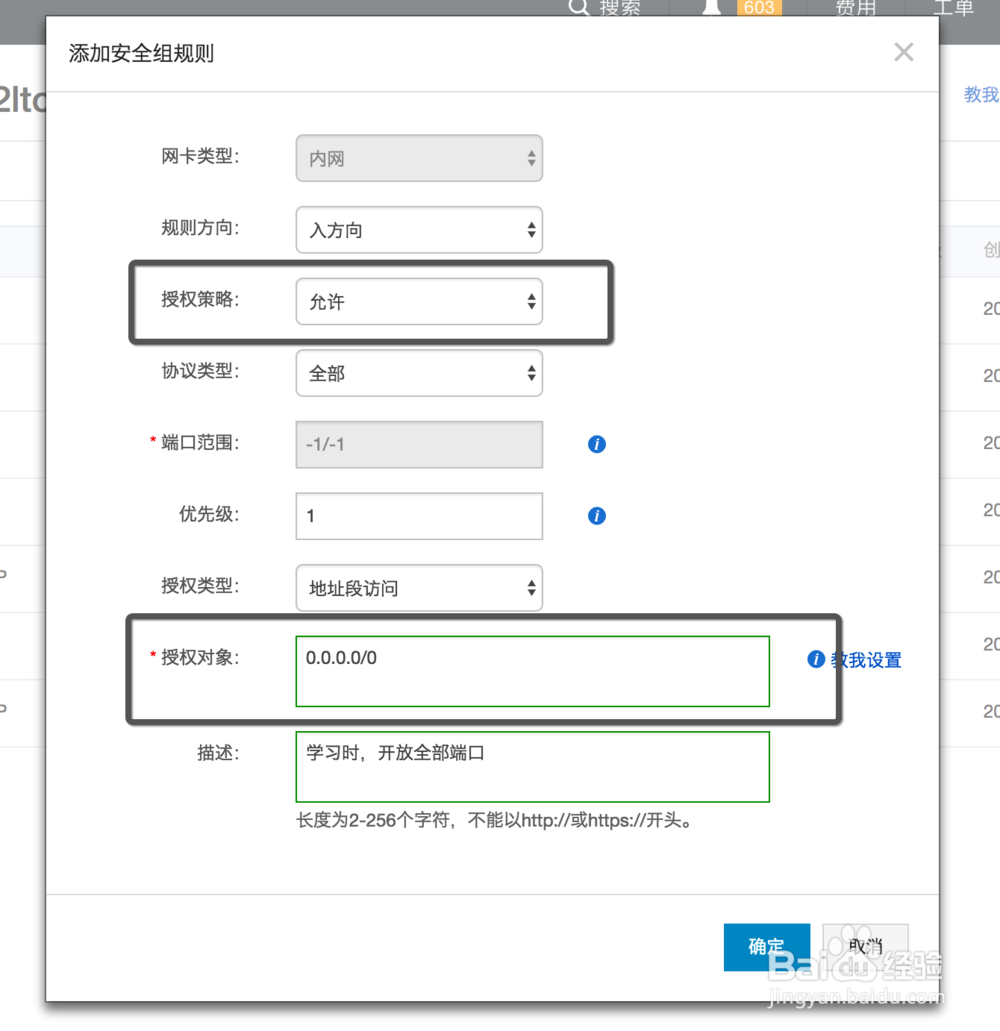
Task: Click the 费用 menu item in top bar
Action: click(x=855, y=8)
